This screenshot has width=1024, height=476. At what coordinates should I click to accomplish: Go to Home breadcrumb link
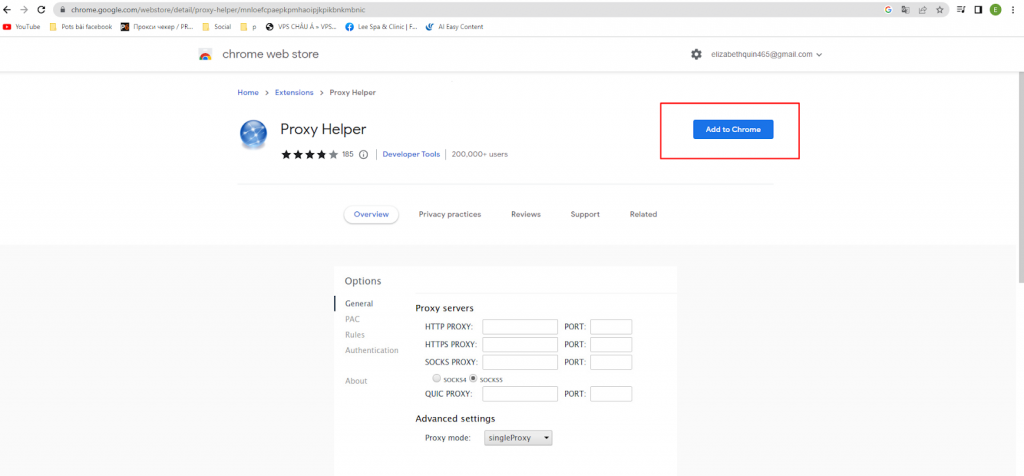tap(248, 93)
